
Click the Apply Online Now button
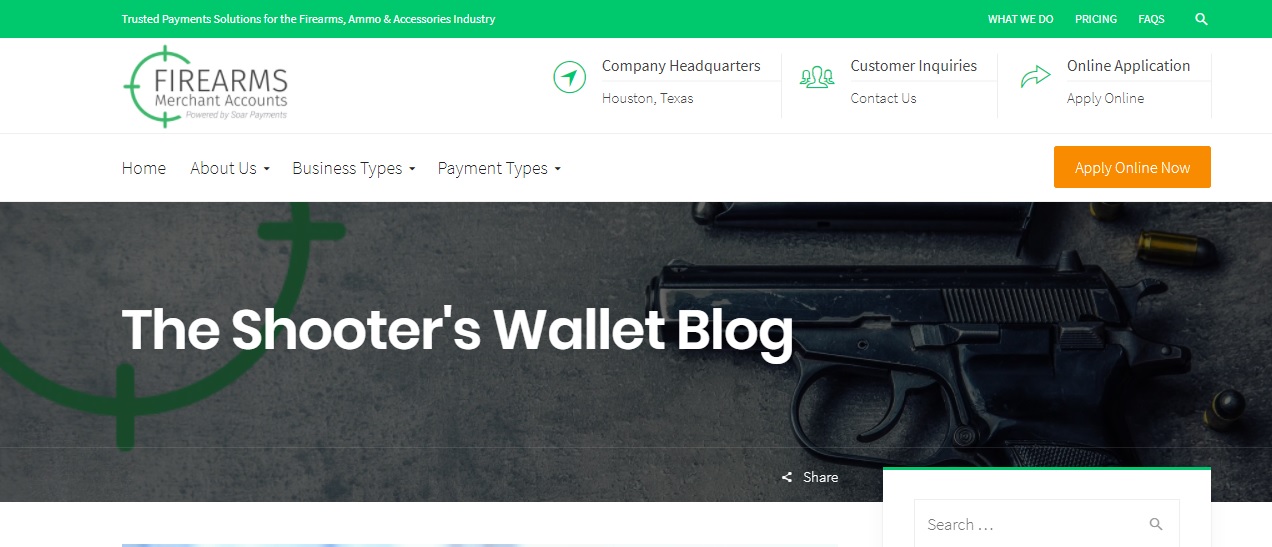tap(1132, 167)
